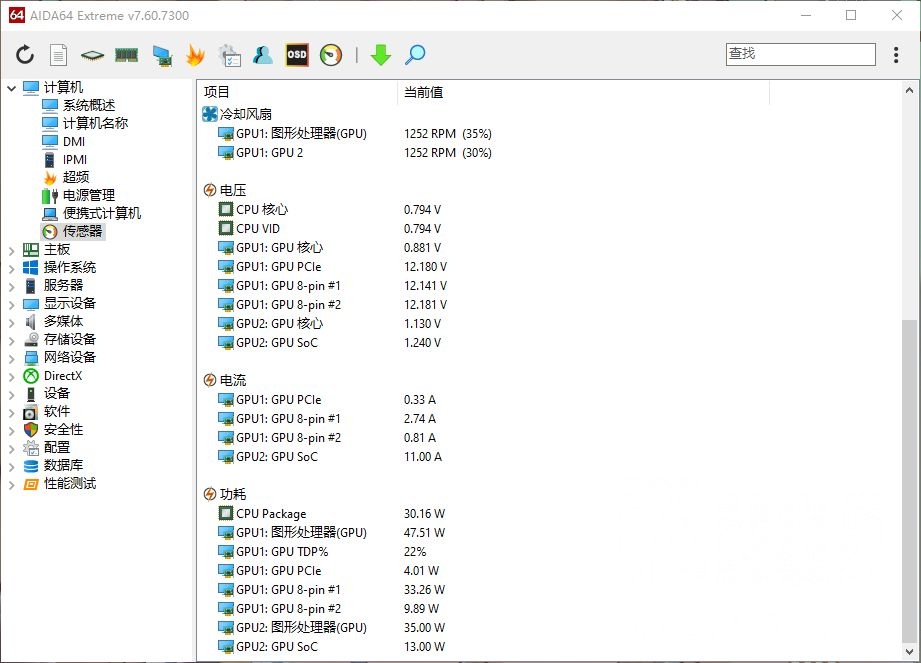The height and width of the screenshot is (663, 921).
Task: Launch the System Stability Test flame icon
Action: (196, 55)
